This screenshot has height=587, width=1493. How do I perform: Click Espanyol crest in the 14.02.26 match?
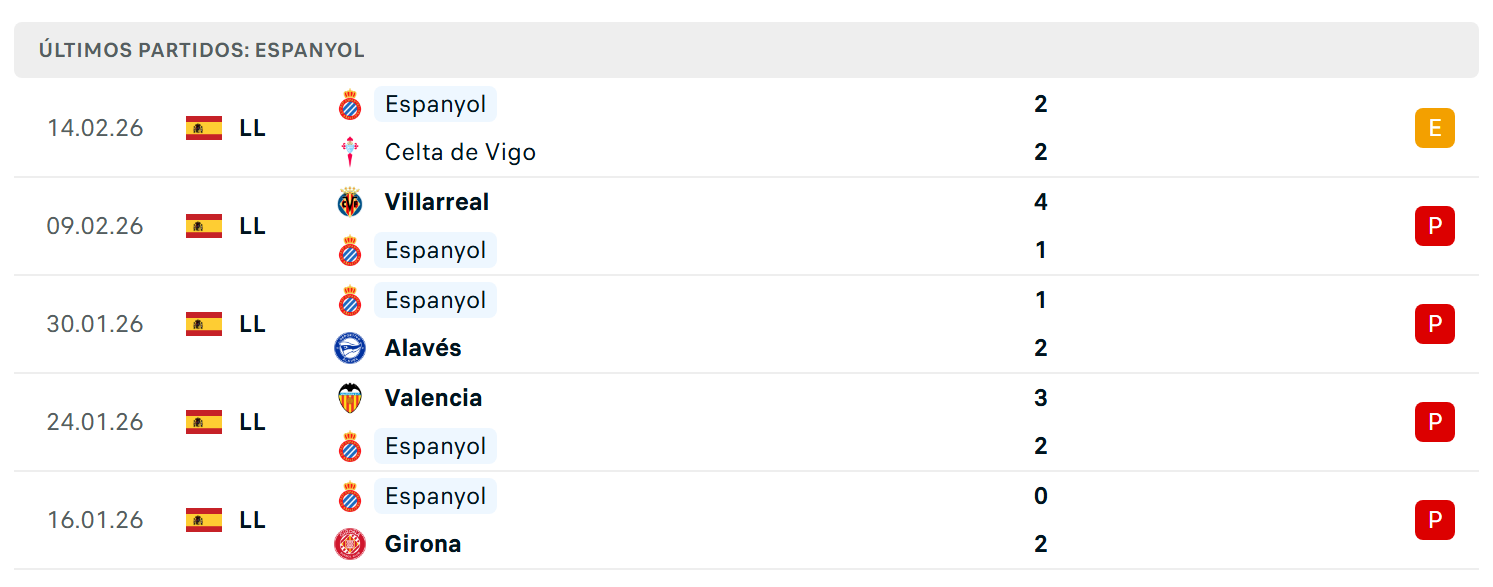click(349, 104)
